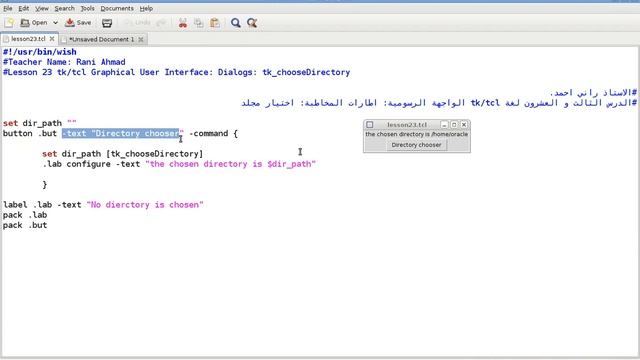Viewport: 640px width, 360px height.
Task: Cut selection with the scissors icon
Action: tap(182, 23)
